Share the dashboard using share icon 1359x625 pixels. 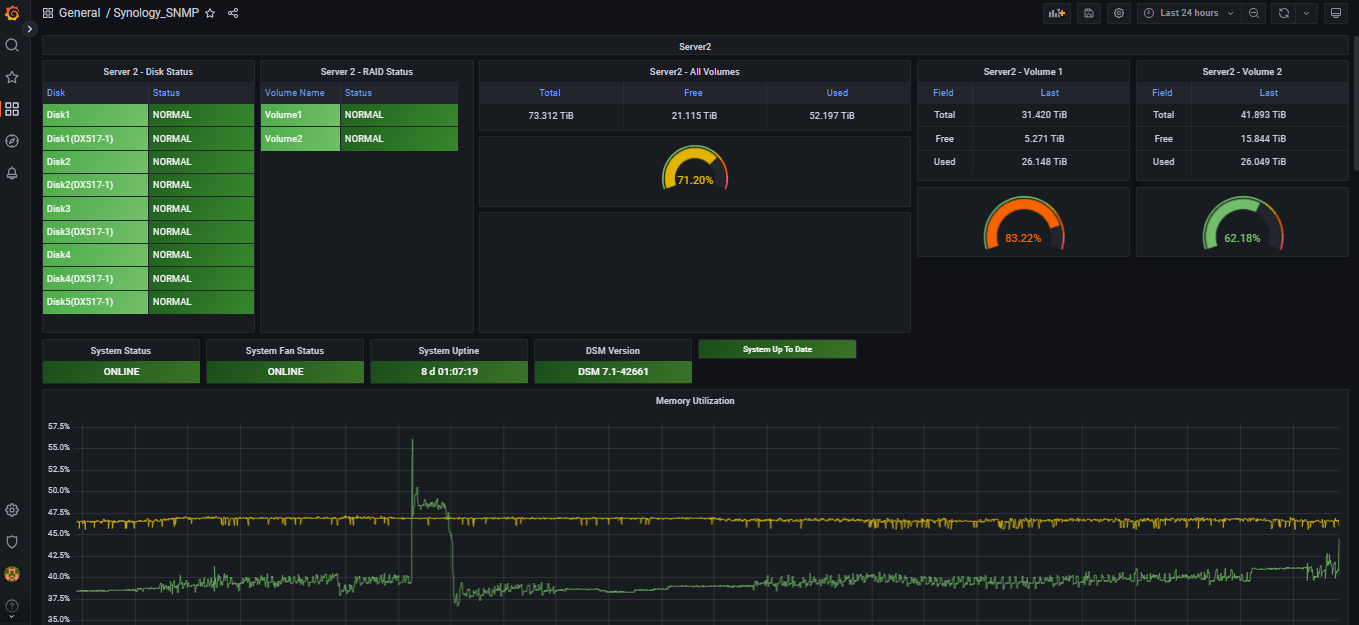(233, 13)
